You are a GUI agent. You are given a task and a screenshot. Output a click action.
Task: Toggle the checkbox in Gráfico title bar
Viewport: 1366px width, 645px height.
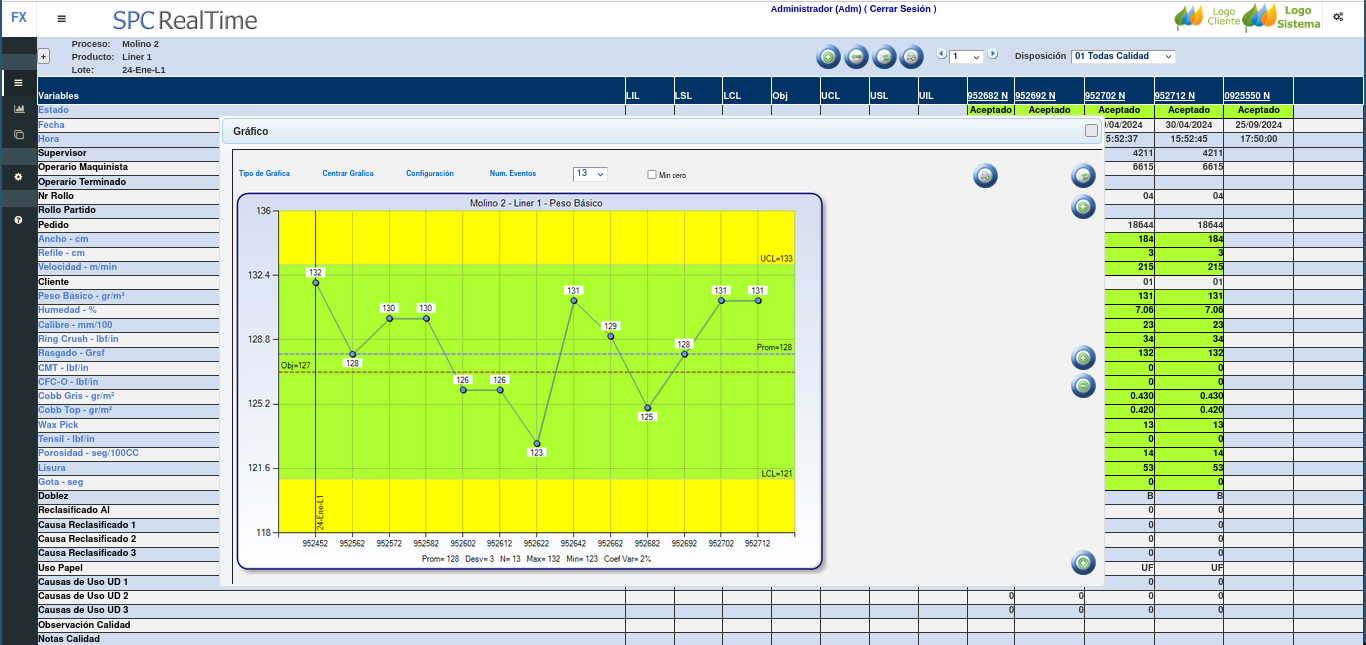click(x=1091, y=130)
